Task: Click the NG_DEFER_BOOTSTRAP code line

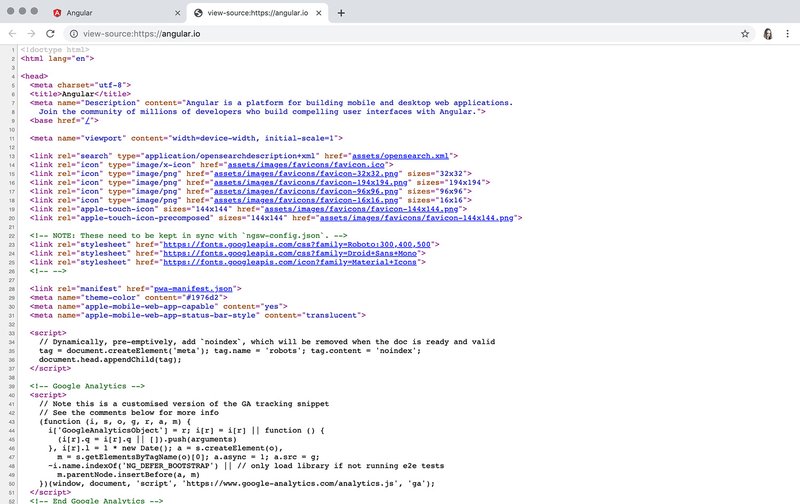Action: coord(246,466)
